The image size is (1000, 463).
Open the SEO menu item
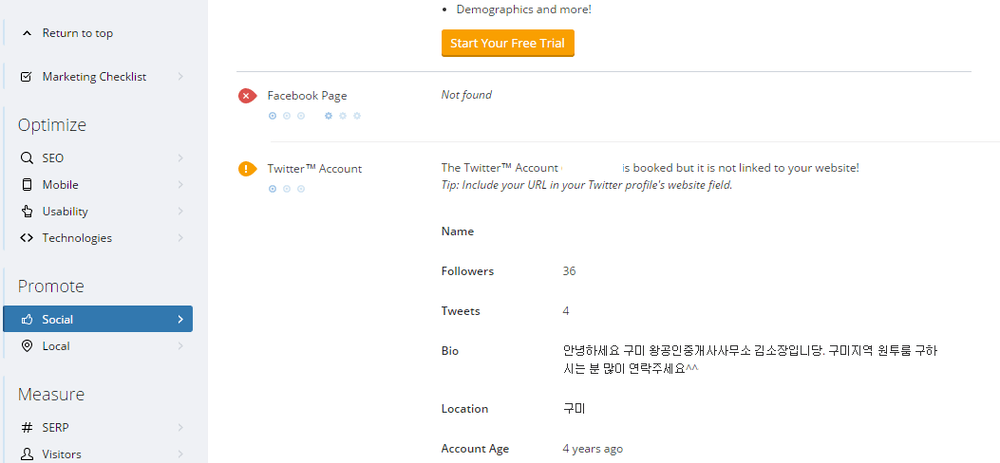98,158
